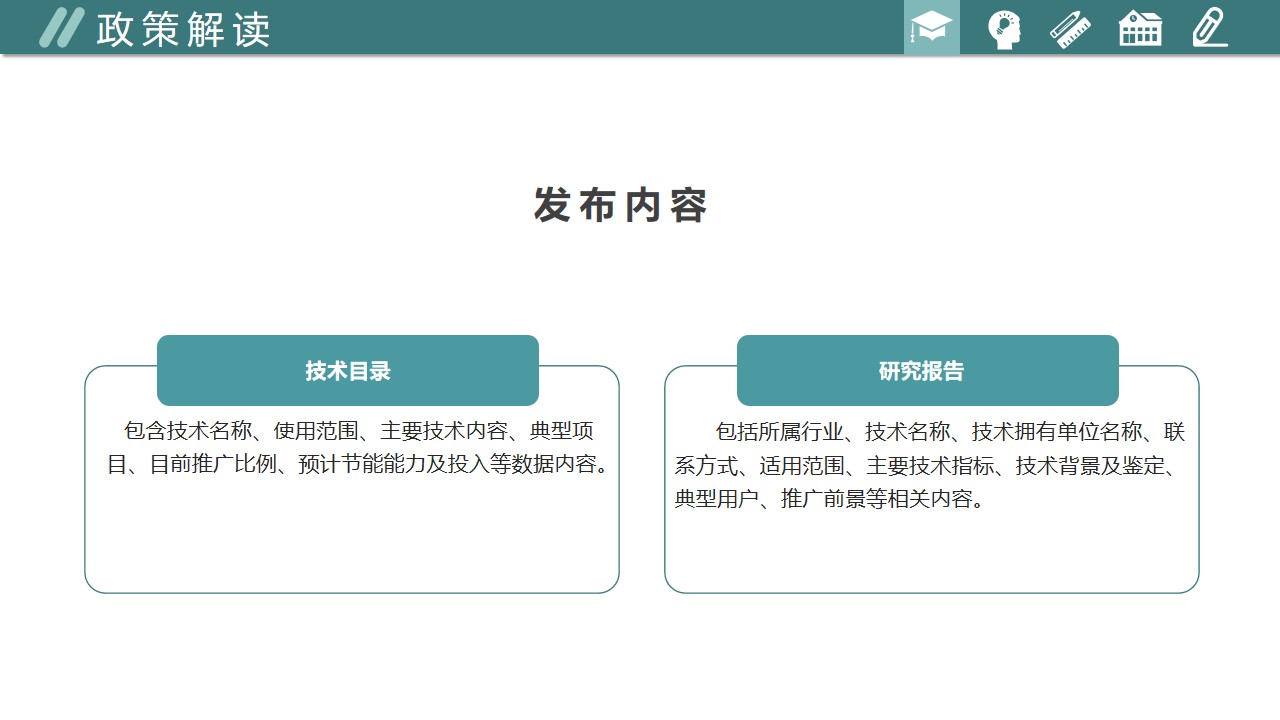Click the text line ending 推广前景等相关内容
The height and width of the screenshot is (720, 1280).
pyautogui.click(x=831, y=499)
